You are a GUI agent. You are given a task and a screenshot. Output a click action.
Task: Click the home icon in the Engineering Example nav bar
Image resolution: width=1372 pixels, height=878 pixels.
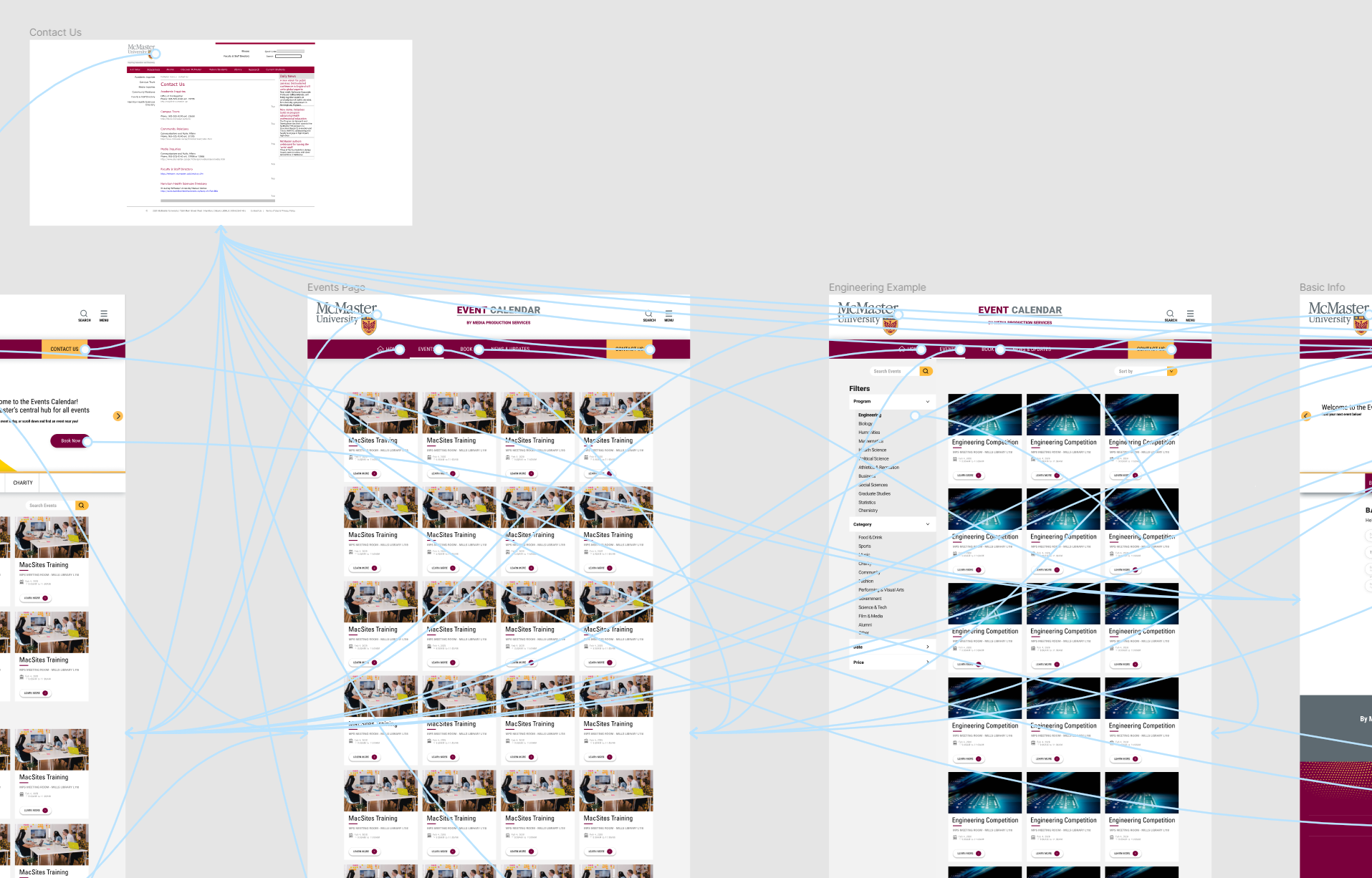coord(902,349)
